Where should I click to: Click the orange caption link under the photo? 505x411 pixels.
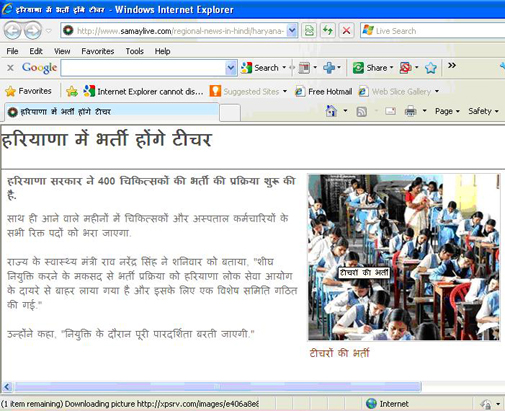[339, 353]
